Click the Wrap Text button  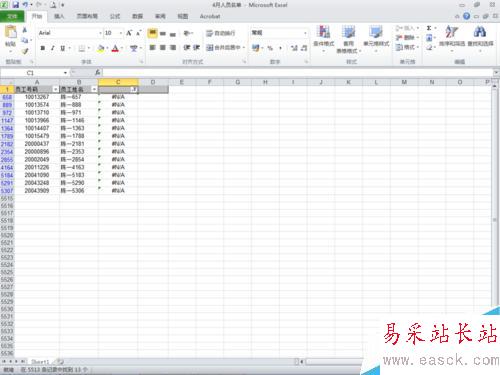coord(221,33)
